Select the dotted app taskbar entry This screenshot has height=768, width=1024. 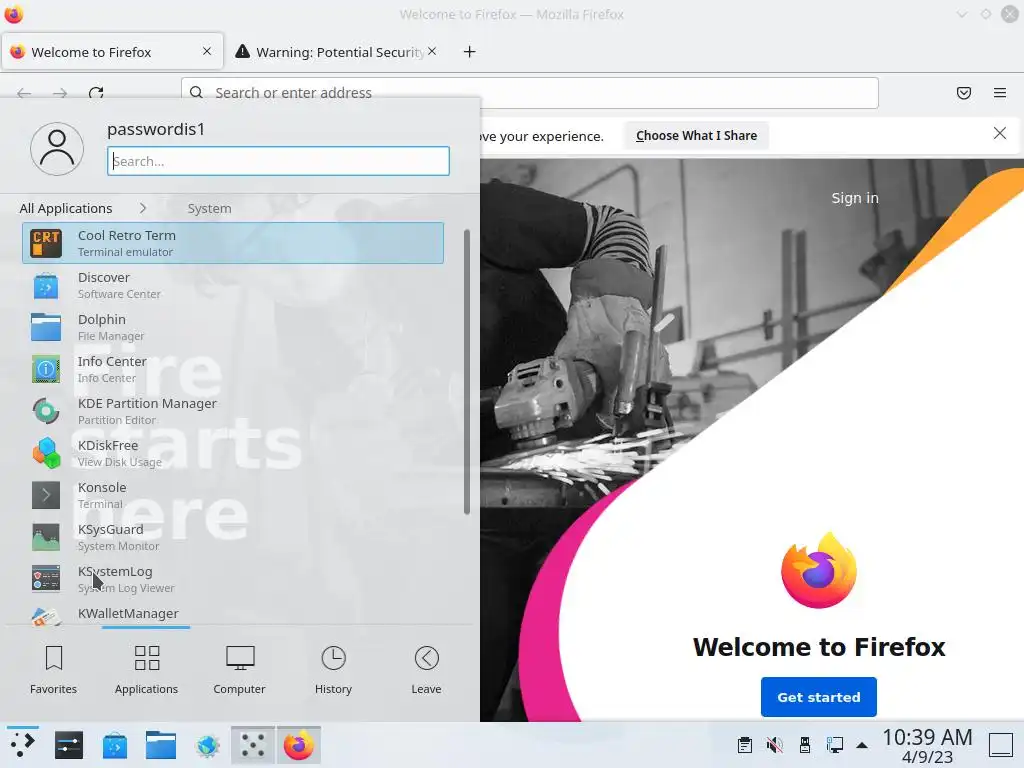point(253,745)
